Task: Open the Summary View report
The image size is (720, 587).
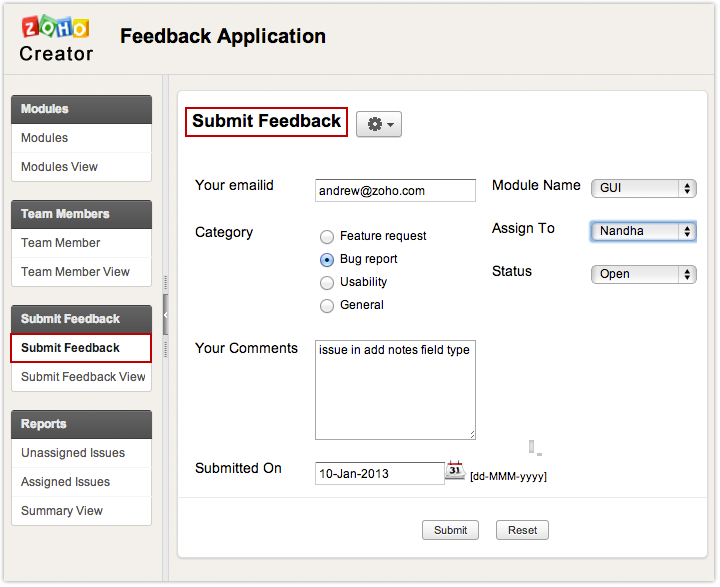Action: tap(62, 511)
